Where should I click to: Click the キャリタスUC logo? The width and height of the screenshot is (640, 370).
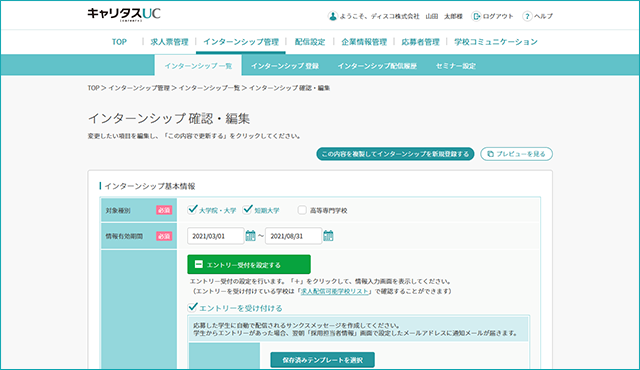click(124, 14)
